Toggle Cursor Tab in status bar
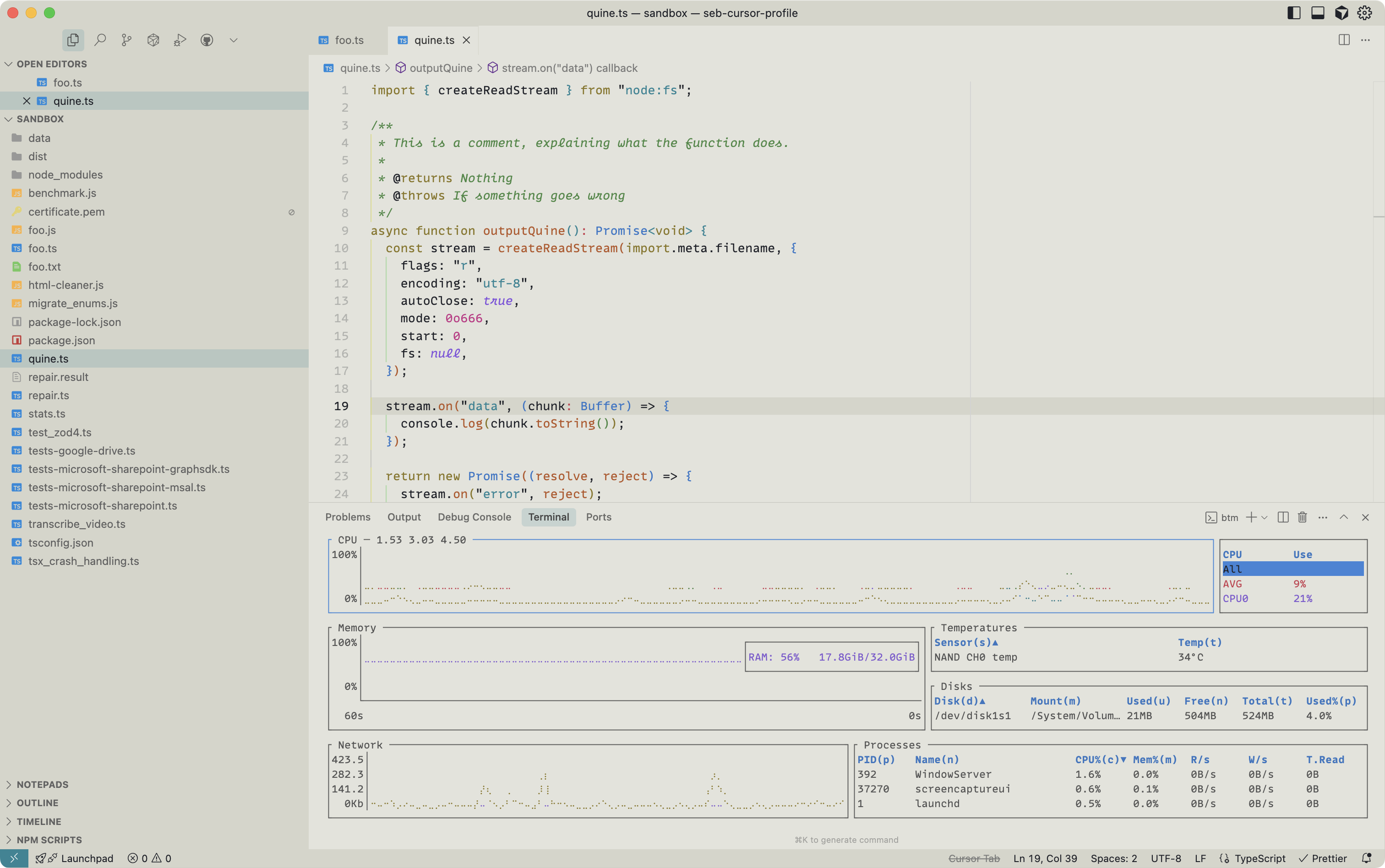The image size is (1385, 868). coord(974,858)
